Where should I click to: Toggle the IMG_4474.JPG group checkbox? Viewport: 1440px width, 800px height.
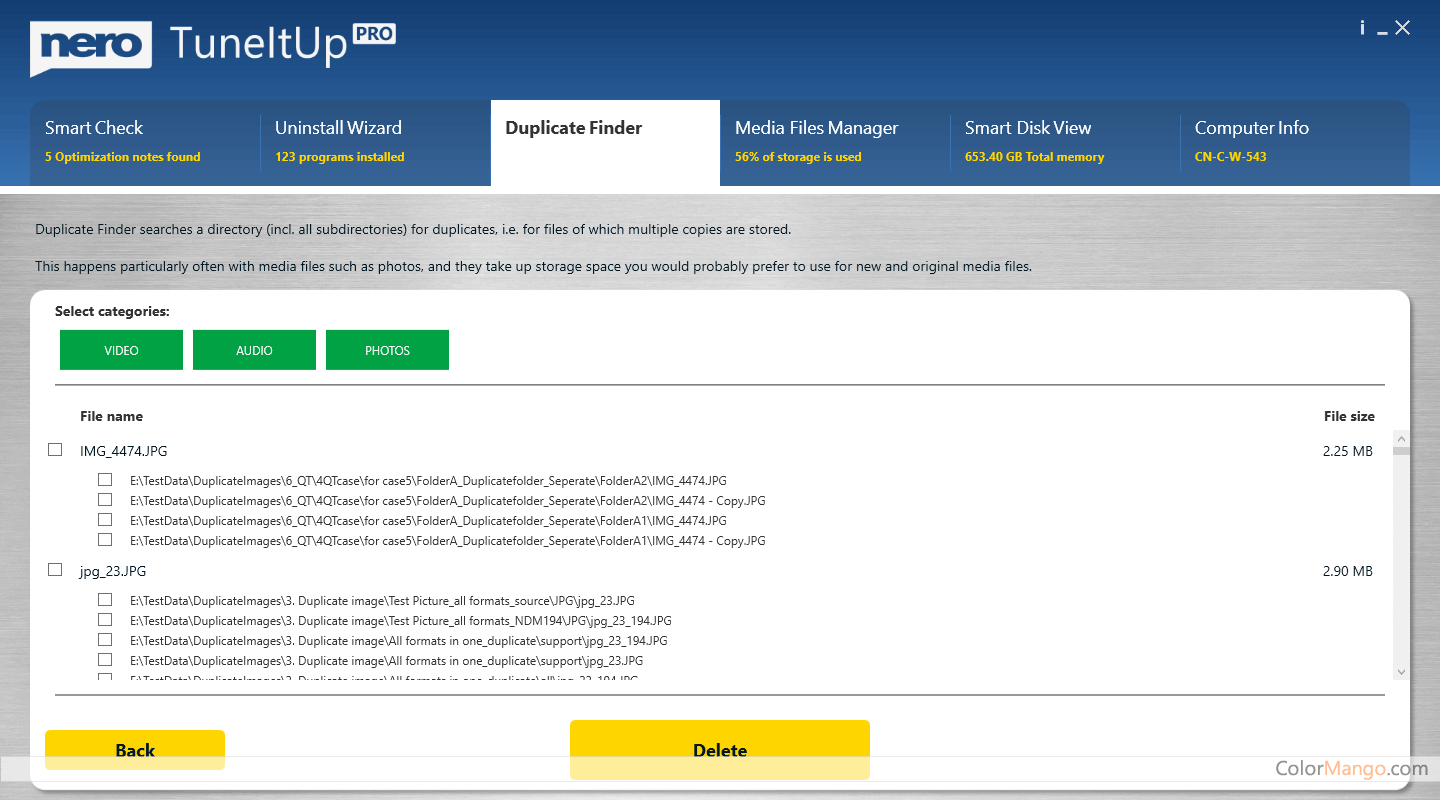55,450
